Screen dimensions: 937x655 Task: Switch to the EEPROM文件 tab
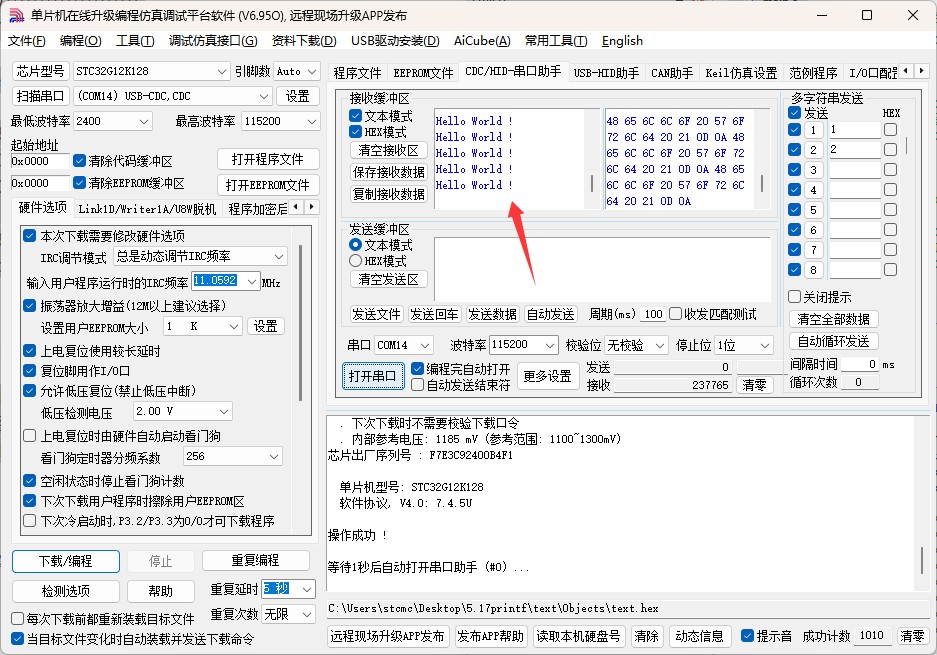tap(423, 73)
